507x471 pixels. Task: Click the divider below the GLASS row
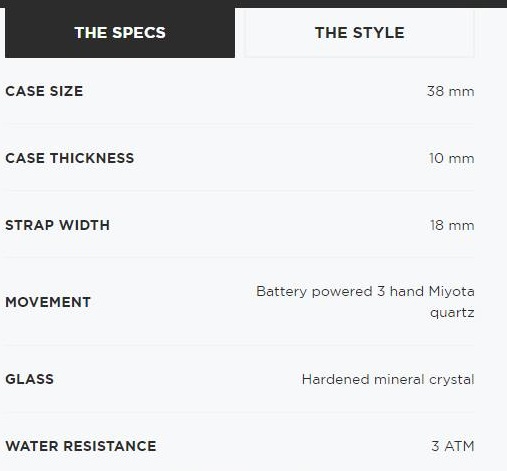[240, 414]
